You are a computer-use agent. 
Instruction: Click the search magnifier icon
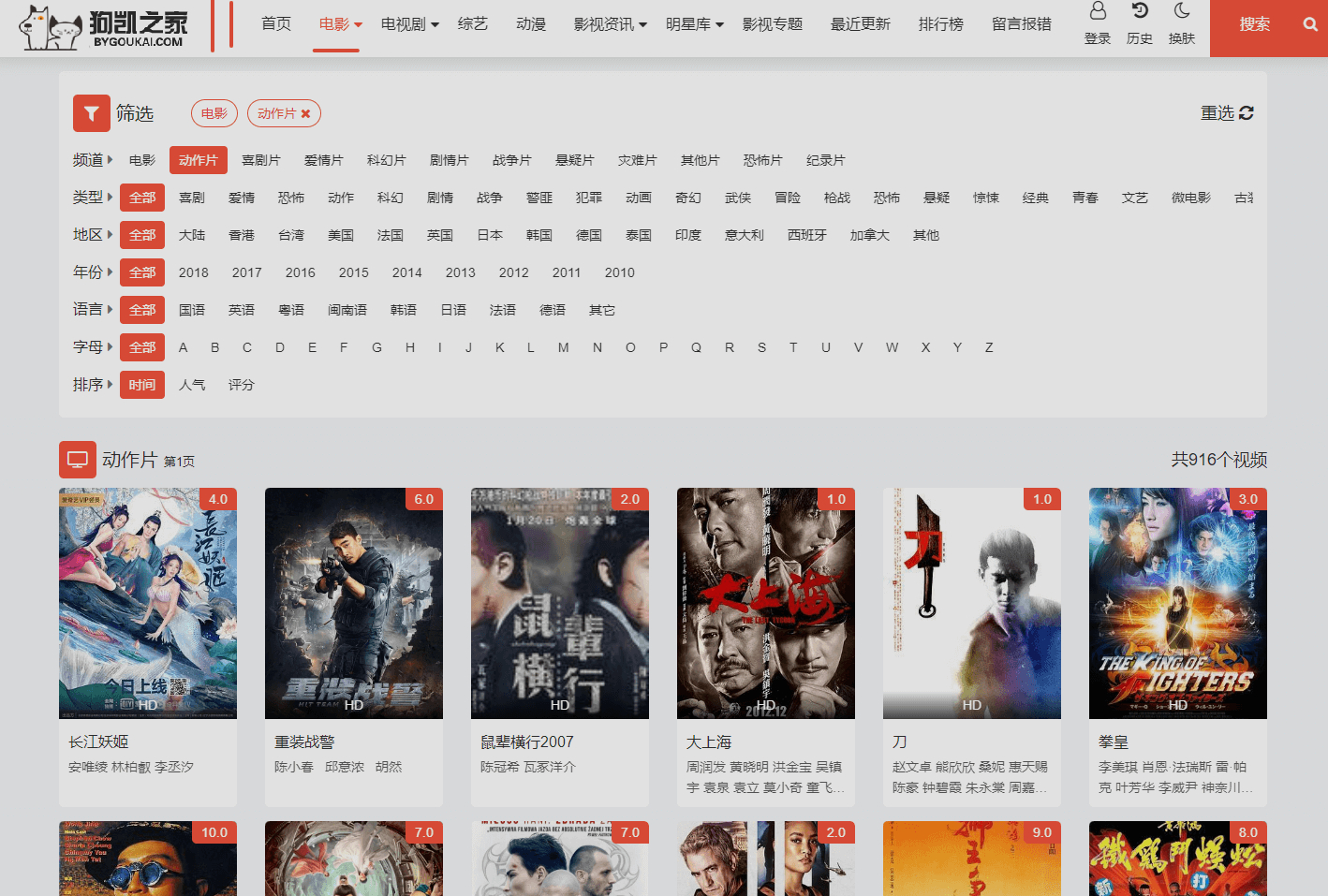click(x=1310, y=24)
